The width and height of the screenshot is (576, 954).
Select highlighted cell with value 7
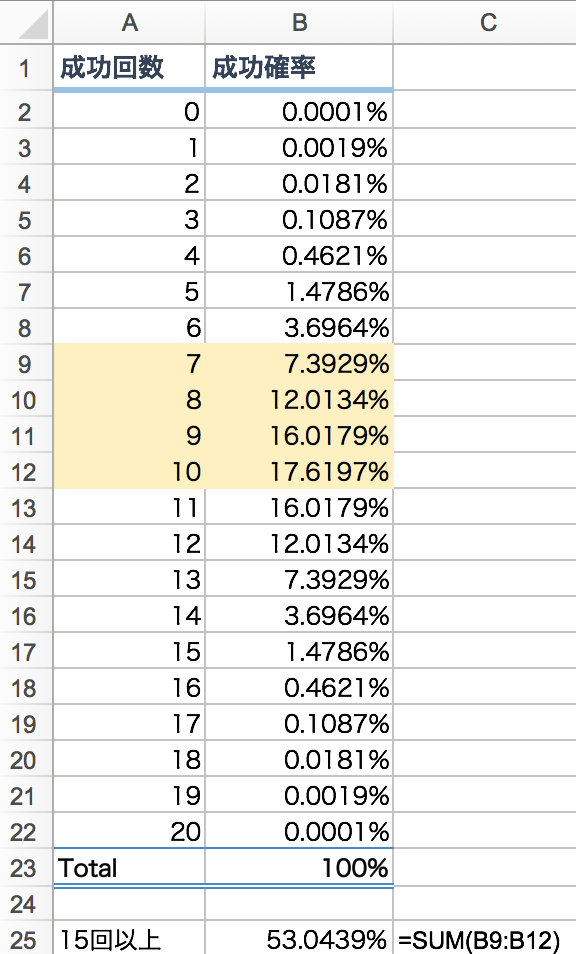129,364
